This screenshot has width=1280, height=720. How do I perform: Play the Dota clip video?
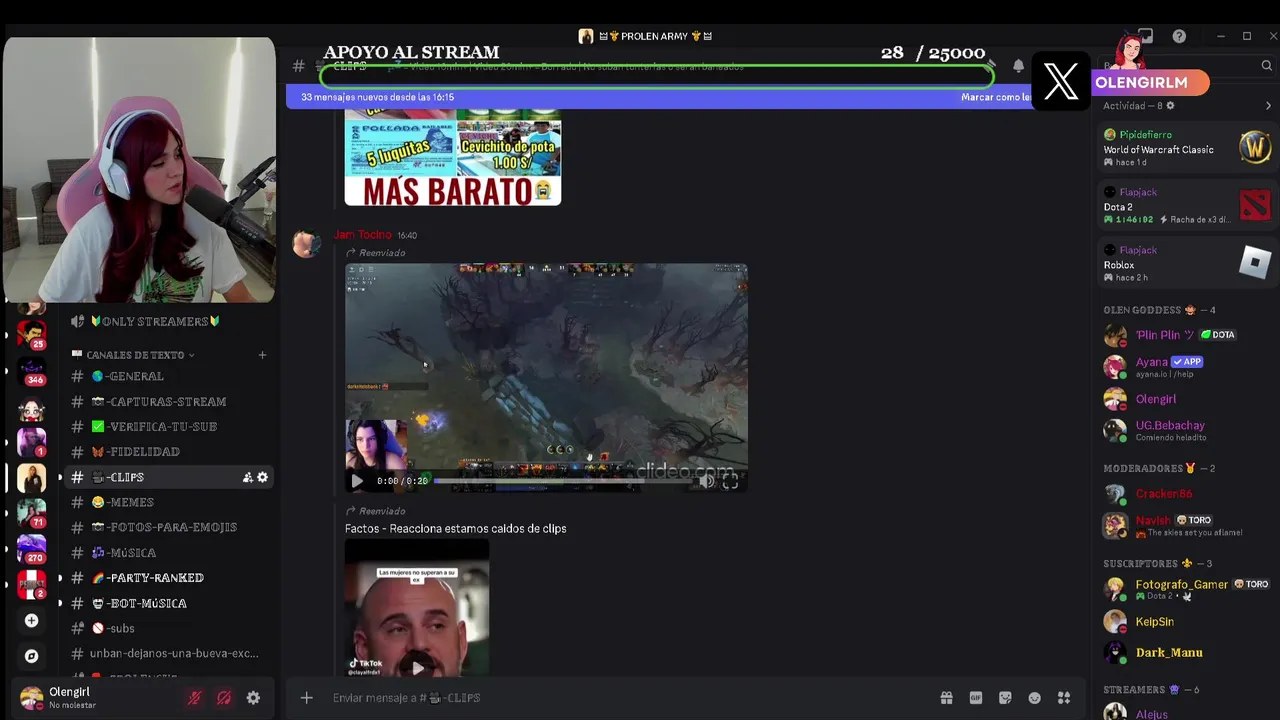(x=357, y=481)
